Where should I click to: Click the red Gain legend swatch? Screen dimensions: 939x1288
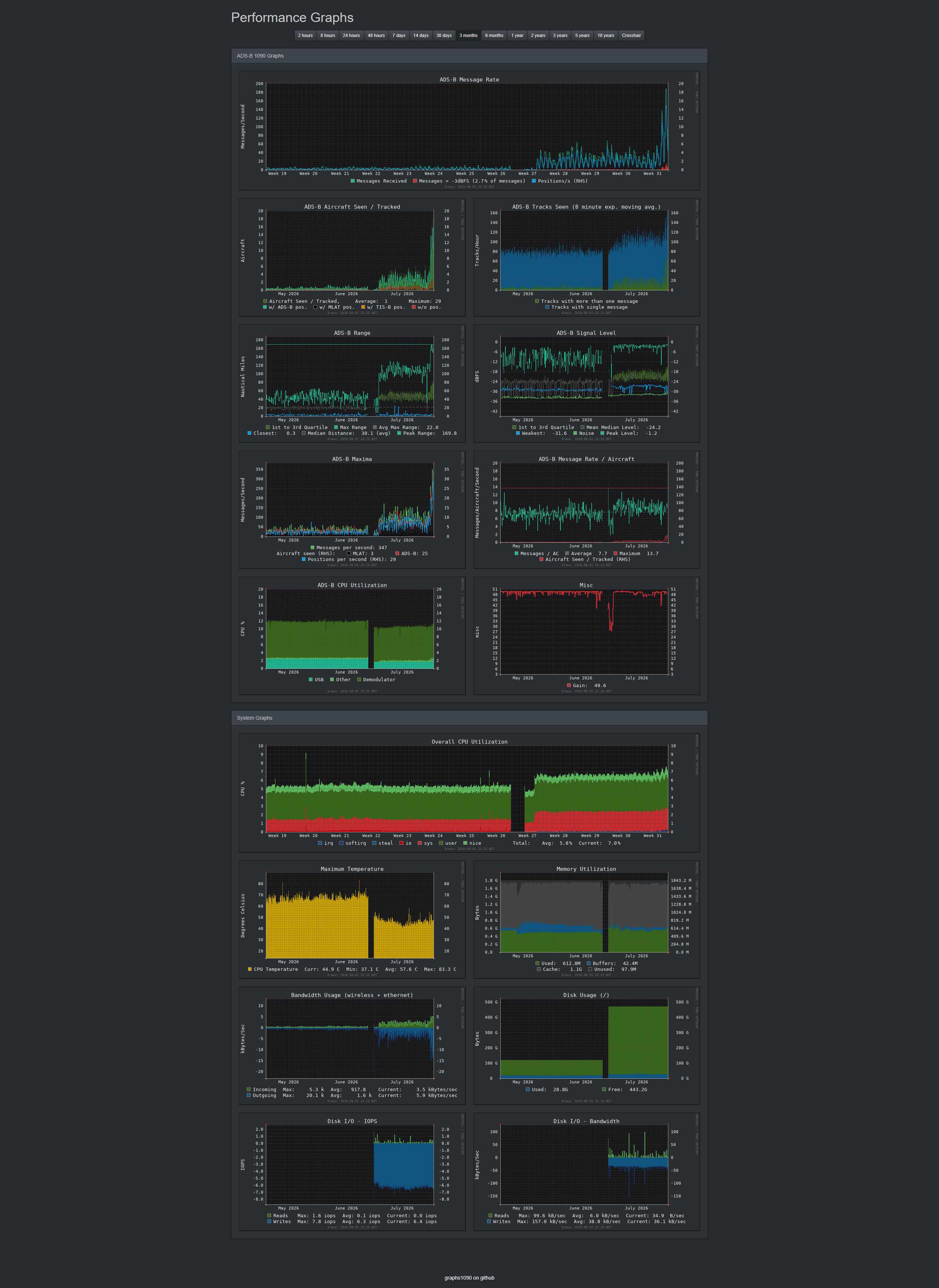pyautogui.click(x=569, y=685)
